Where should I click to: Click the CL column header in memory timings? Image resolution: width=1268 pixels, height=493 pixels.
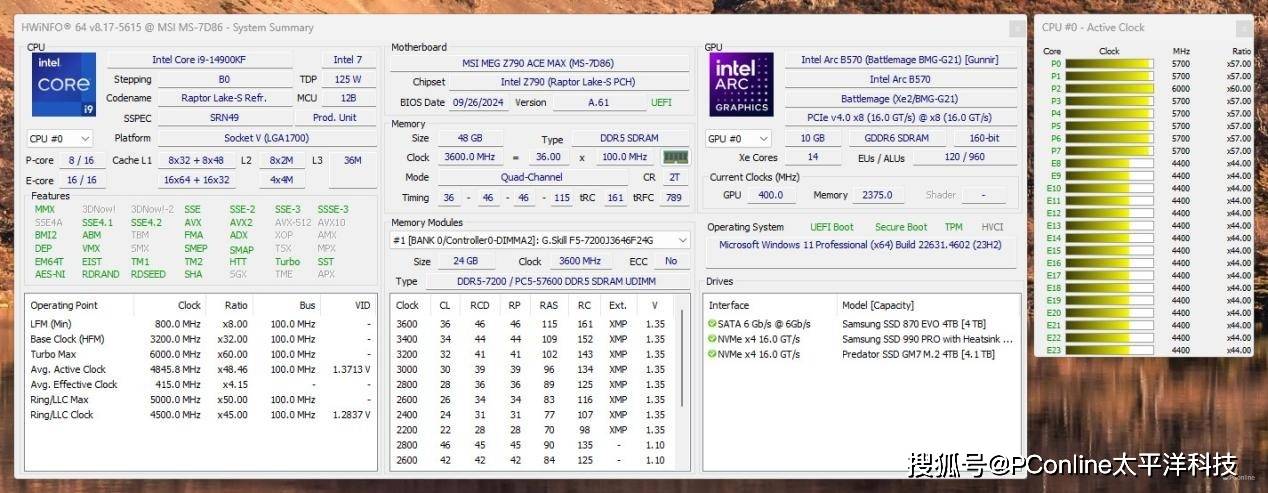point(444,305)
